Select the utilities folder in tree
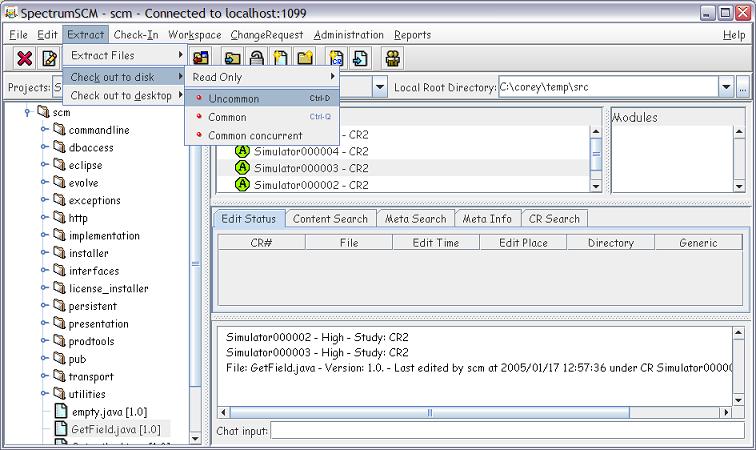The width and height of the screenshot is (756, 450). pyautogui.click(x=87, y=394)
